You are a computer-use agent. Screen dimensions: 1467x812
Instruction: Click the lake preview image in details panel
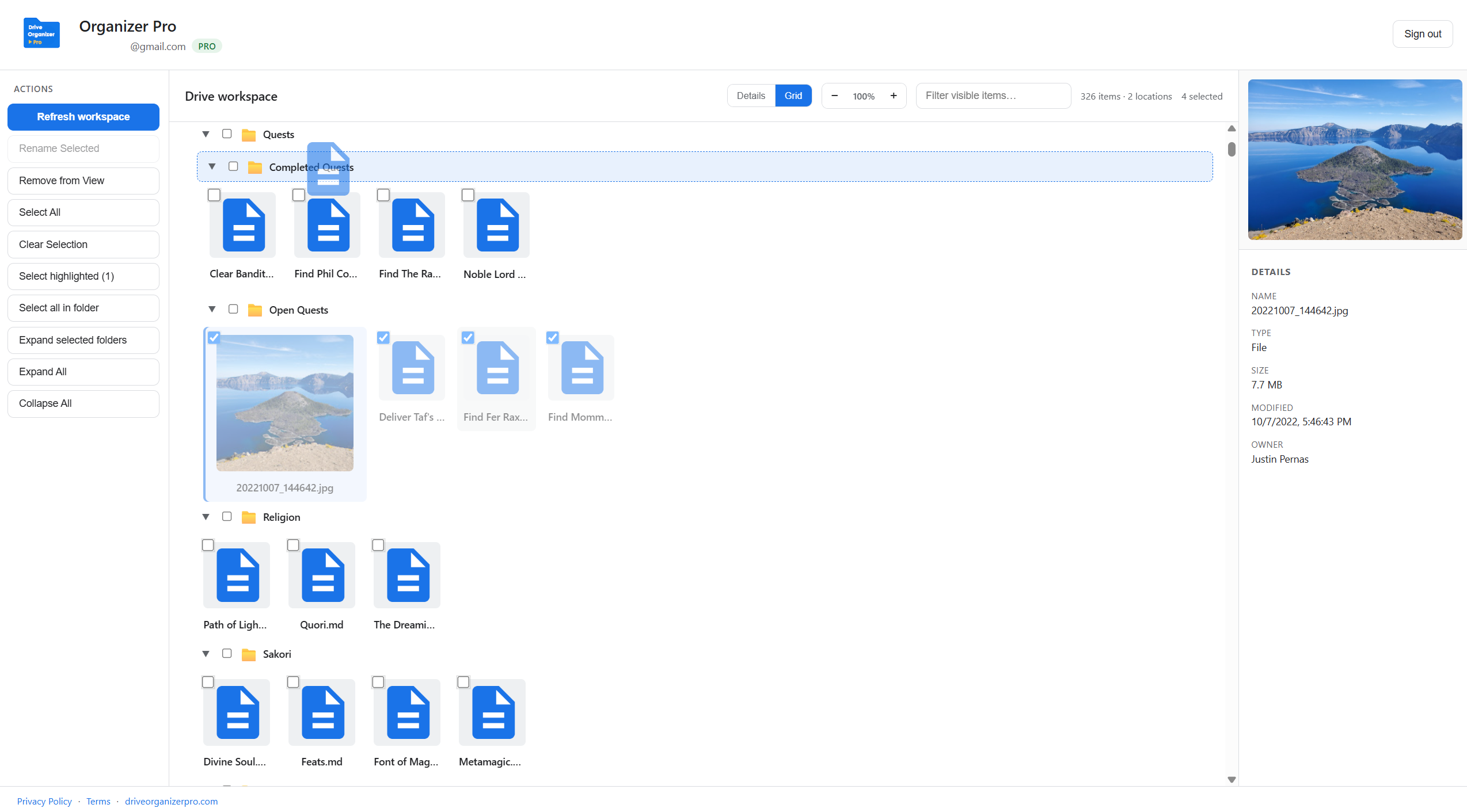[1355, 159]
